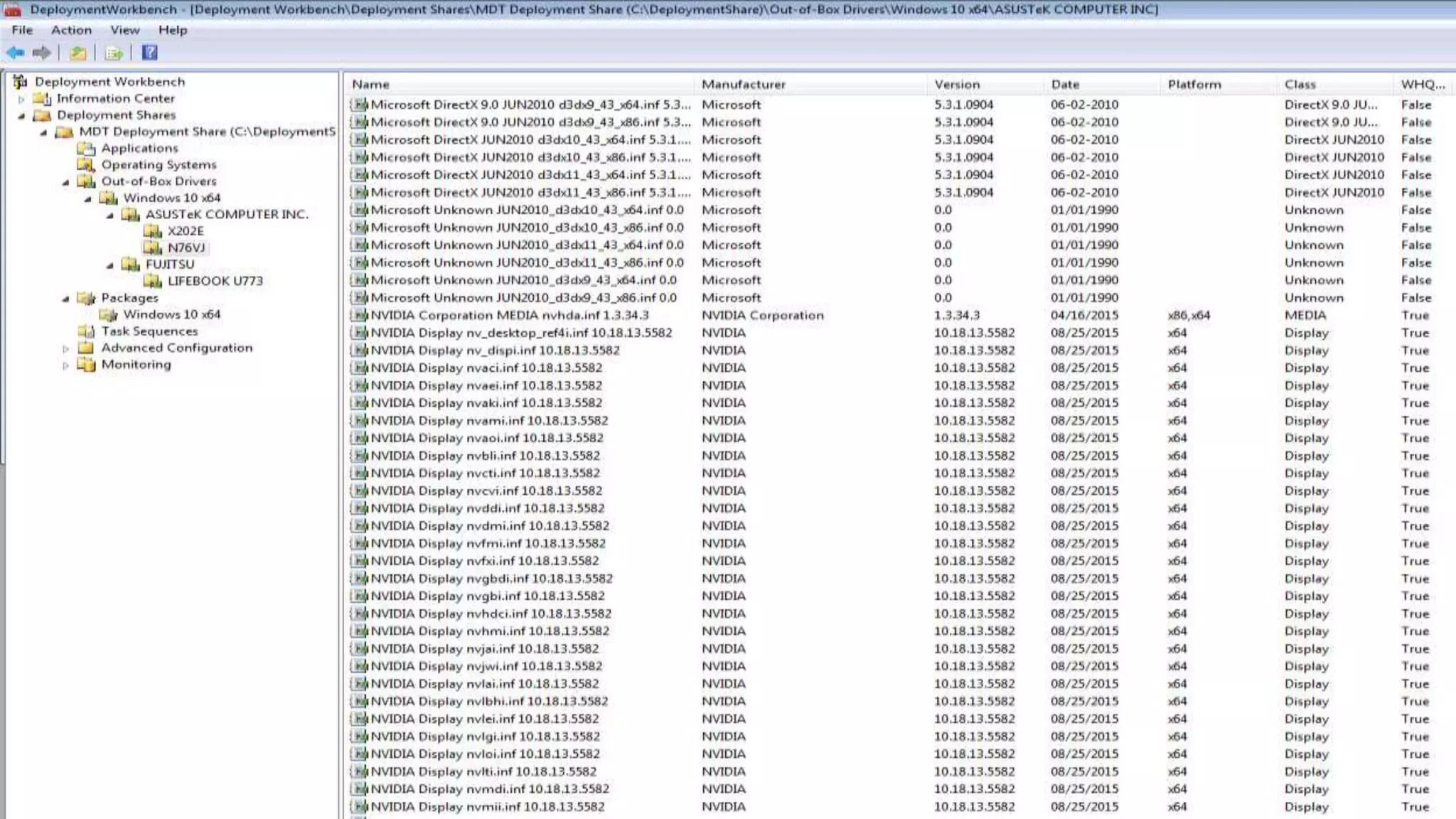Select row NVIDIA Display nvlbhi.inf
Viewport: 1456px width, 819px height.
(x=900, y=701)
